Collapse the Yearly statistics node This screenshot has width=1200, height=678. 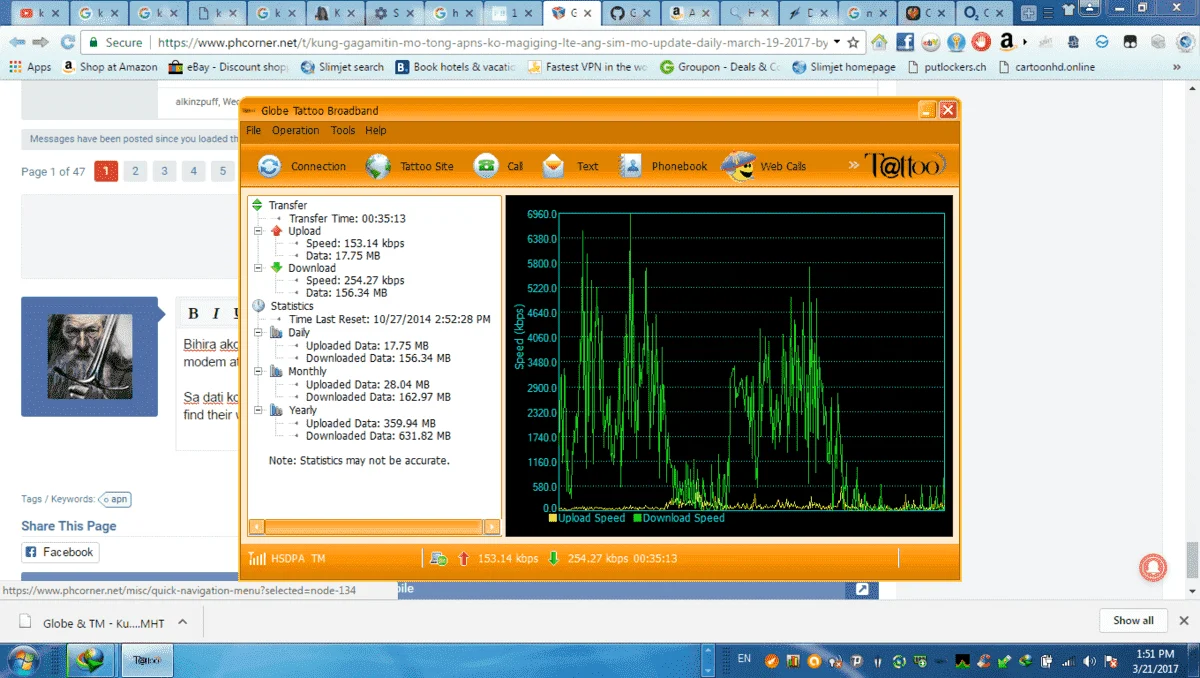pyautogui.click(x=258, y=410)
